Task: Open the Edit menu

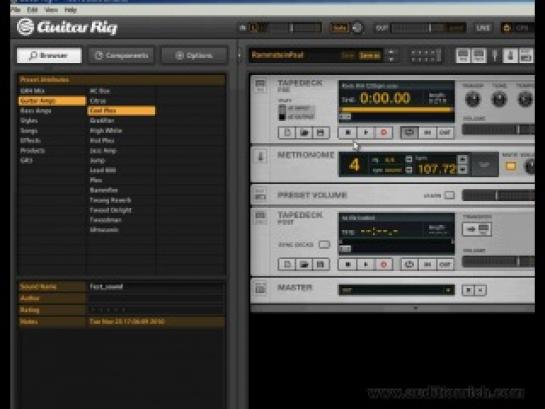Action: (32, 10)
